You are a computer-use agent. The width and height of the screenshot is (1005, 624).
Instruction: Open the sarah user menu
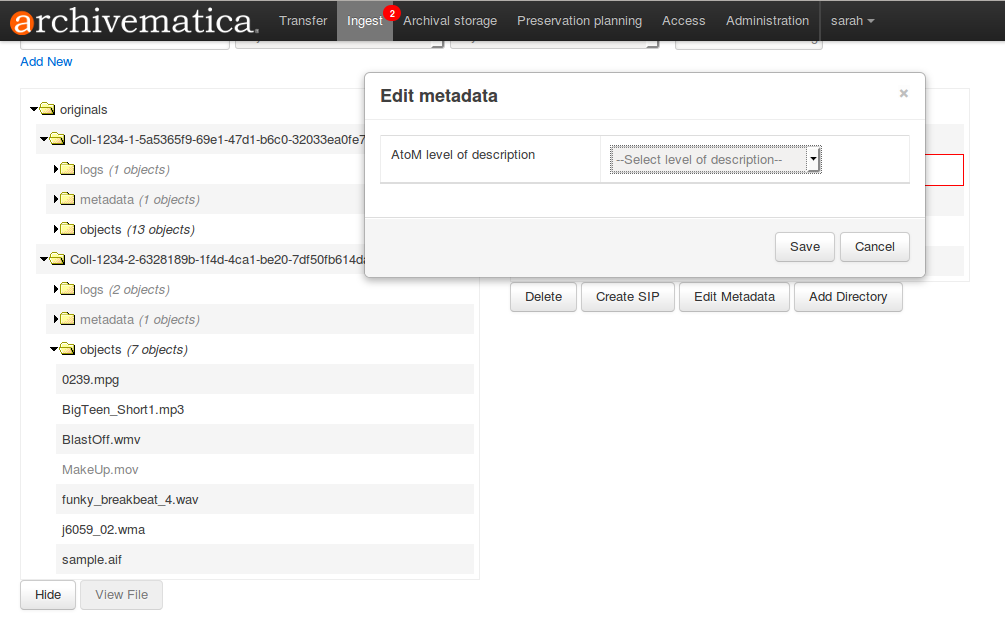pos(852,21)
